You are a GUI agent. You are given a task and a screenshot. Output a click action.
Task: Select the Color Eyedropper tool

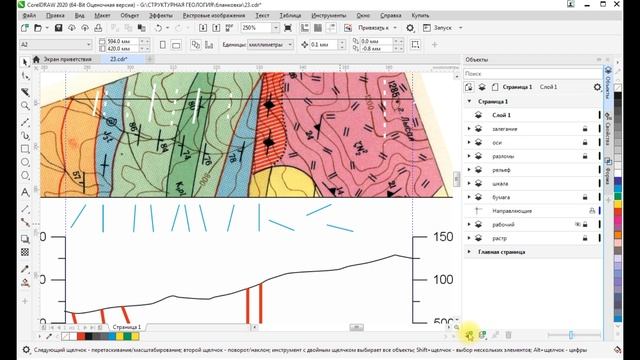(x=25, y=269)
